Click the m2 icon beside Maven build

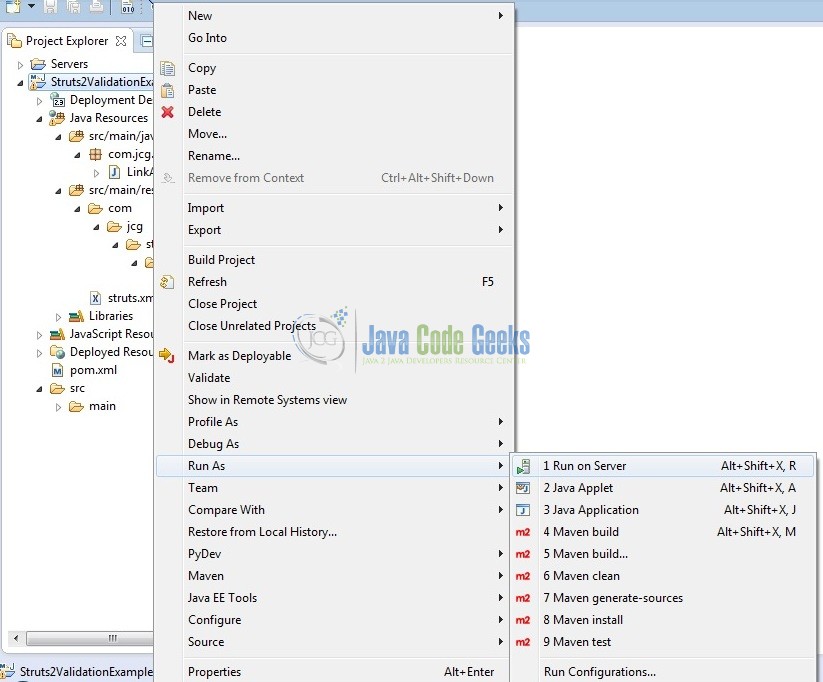(522, 532)
